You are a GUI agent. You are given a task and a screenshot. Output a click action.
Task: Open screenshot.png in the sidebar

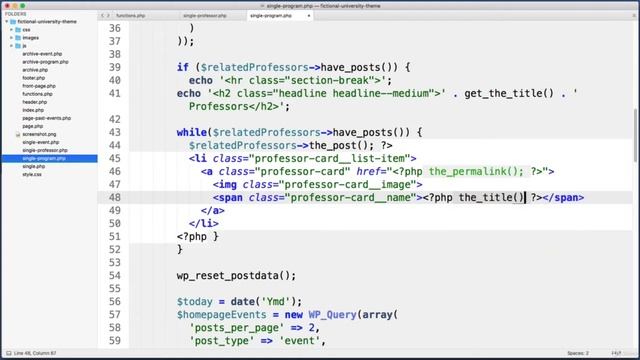point(39,134)
